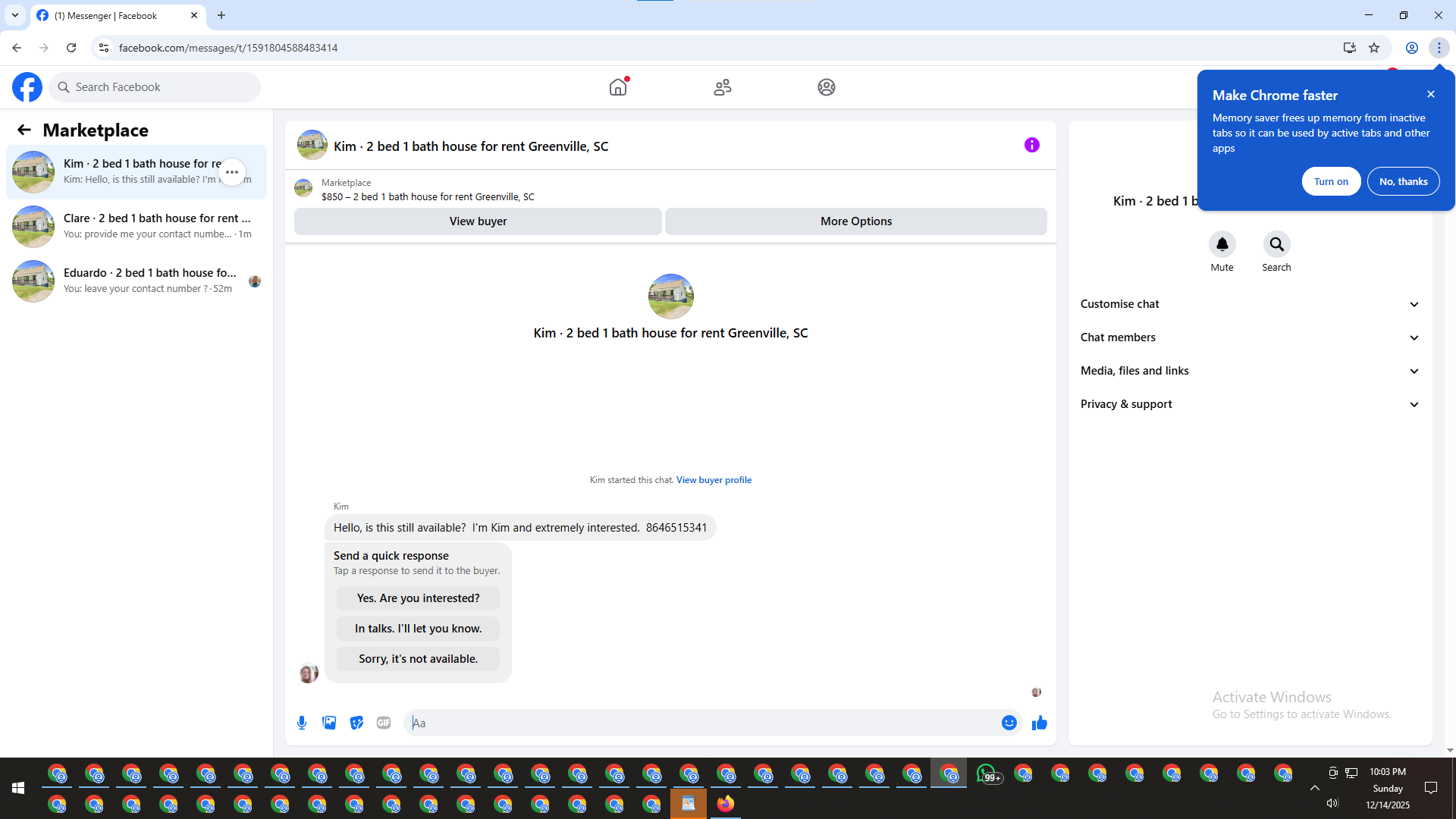Send a thumbs up like

[x=1039, y=723]
